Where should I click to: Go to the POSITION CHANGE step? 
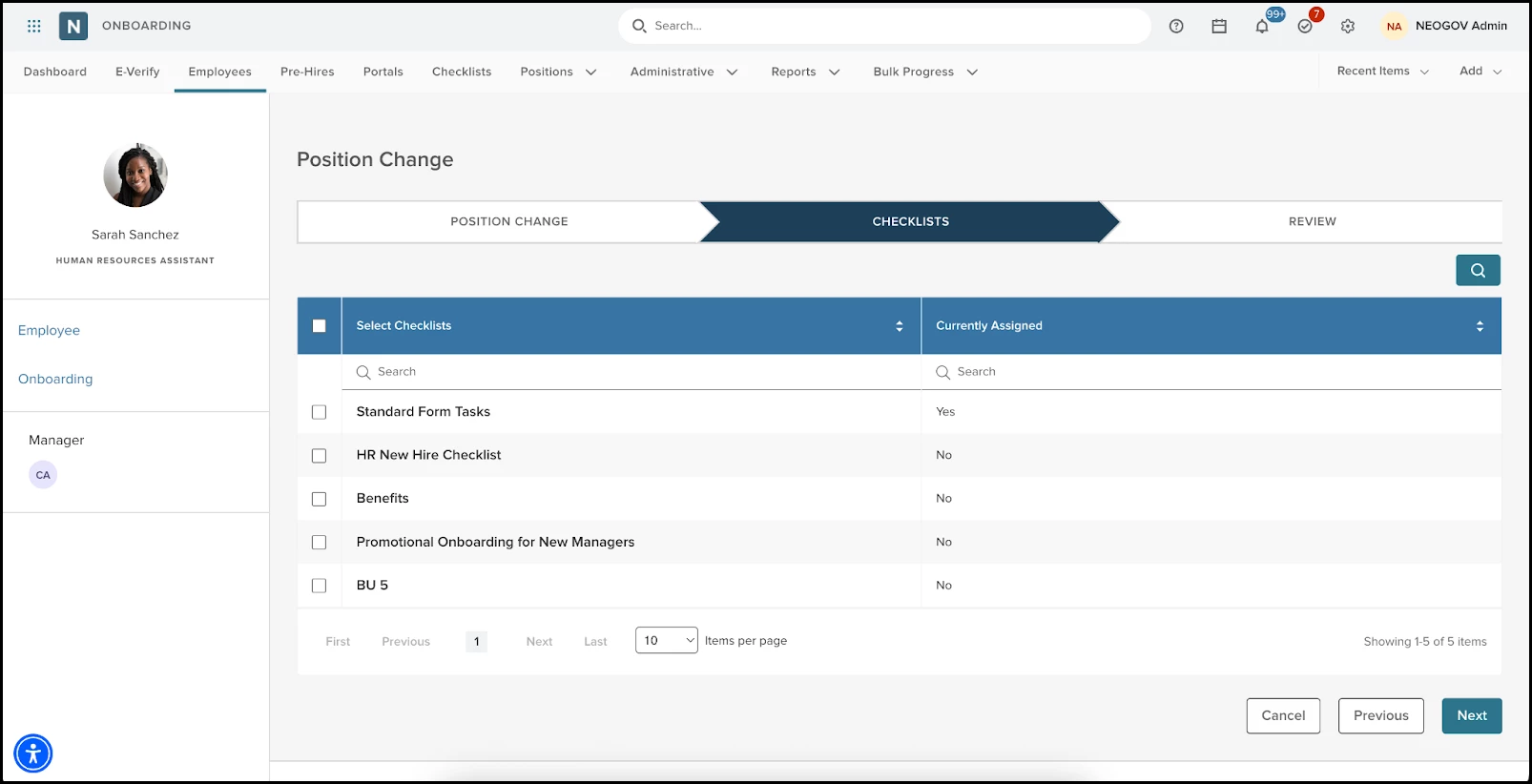click(x=509, y=221)
